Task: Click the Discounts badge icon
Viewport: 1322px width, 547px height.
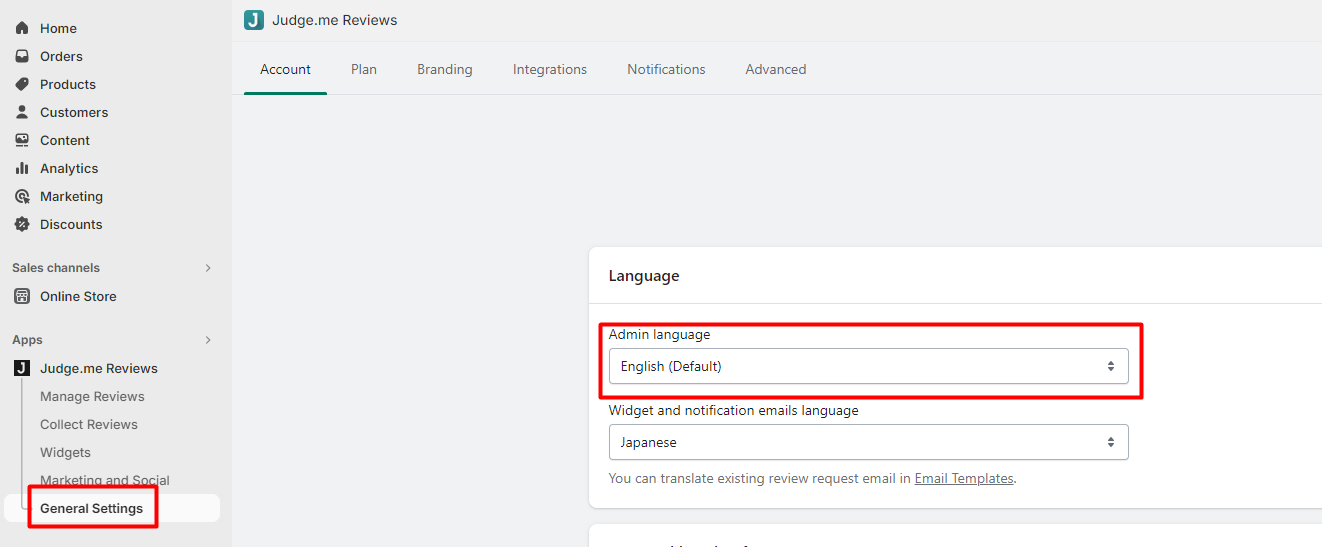Action: (22, 224)
